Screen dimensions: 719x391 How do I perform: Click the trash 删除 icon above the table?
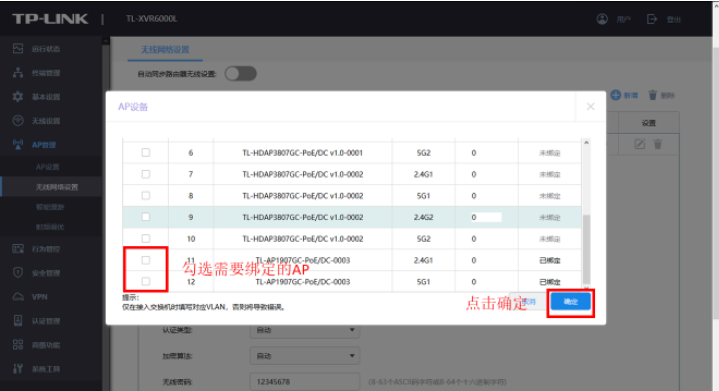[653, 95]
